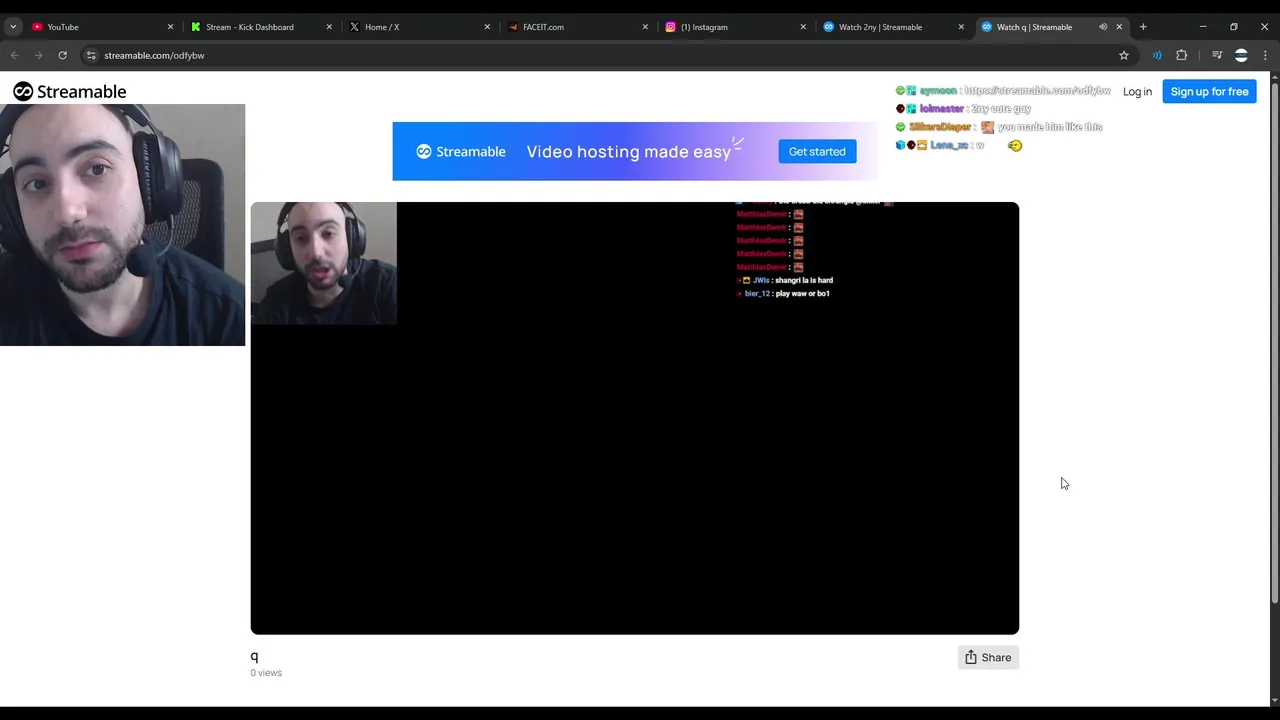Screen dimensions: 1280x720
Task: Minimize the Chrome window
Action: pyautogui.click(x=1203, y=27)
